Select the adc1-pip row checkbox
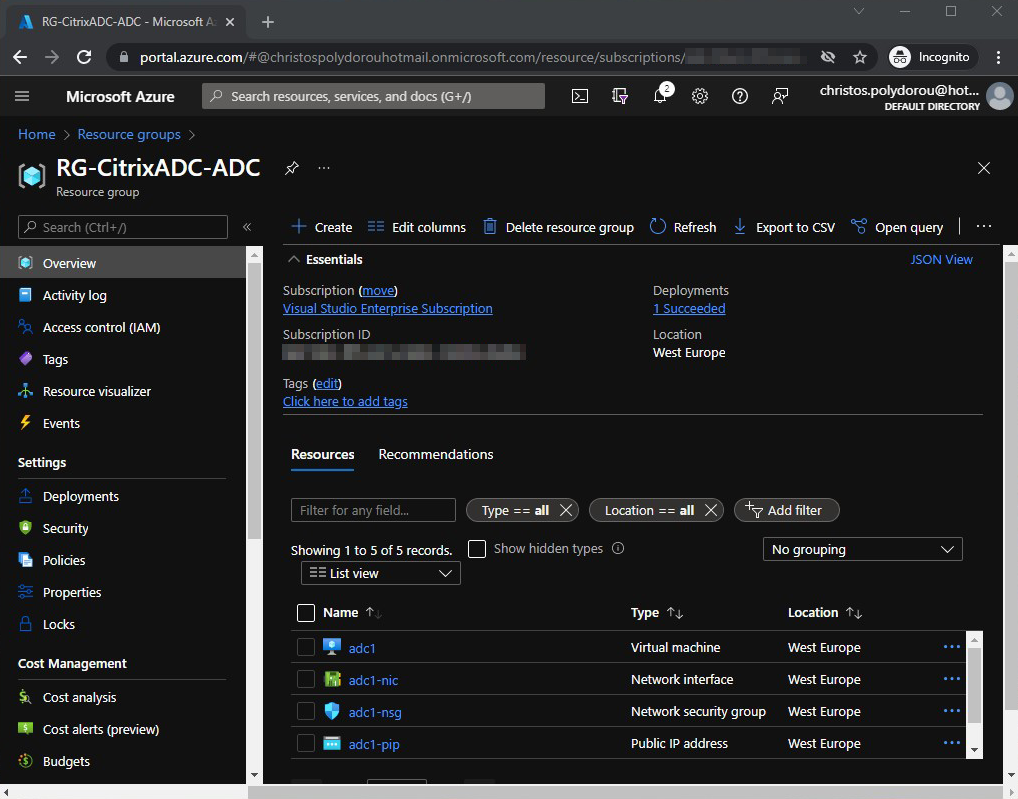The image size is (1018, 799). [x=306, y=743]
